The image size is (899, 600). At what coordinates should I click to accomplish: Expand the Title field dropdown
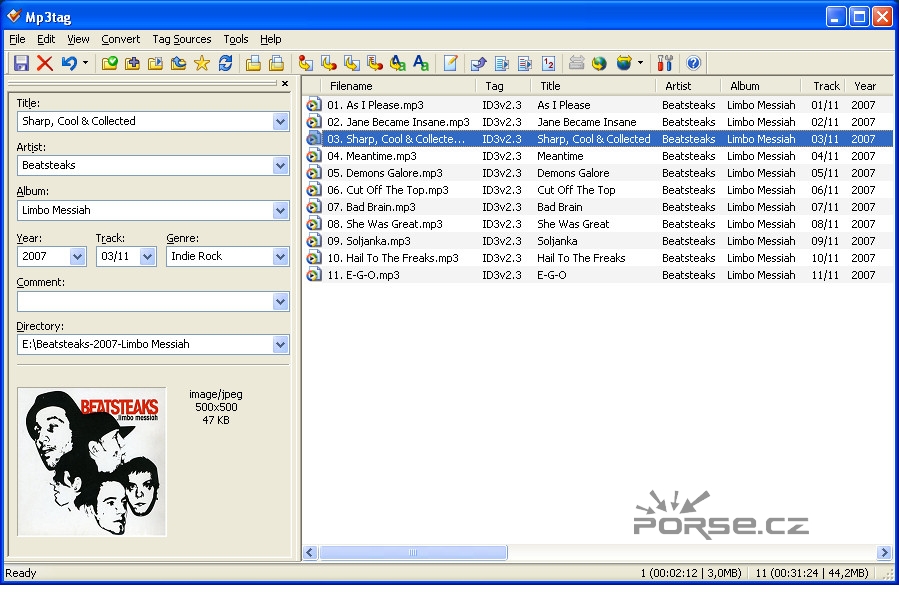280,122
